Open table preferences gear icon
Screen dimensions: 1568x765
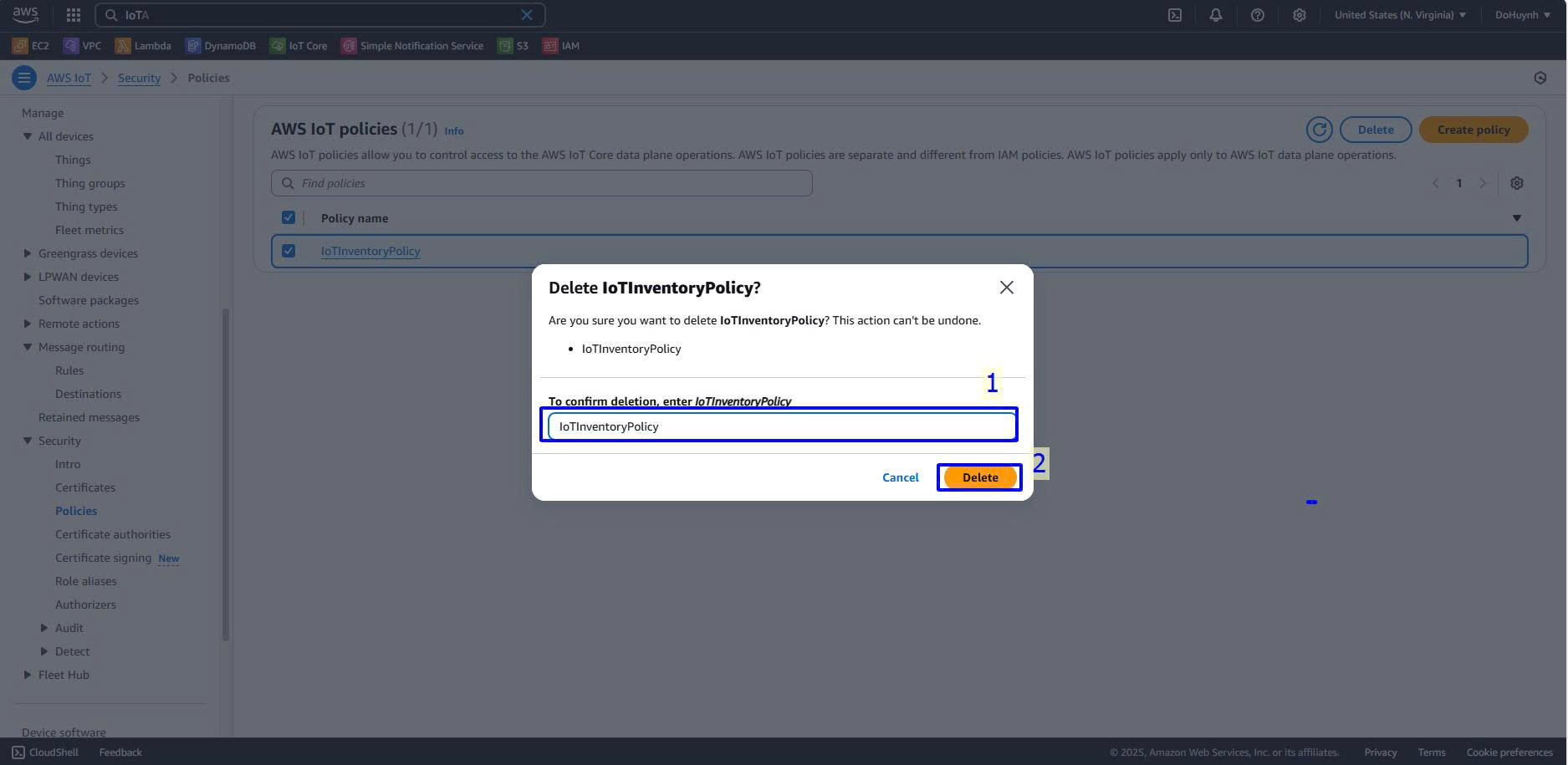tap(1516, 183)
